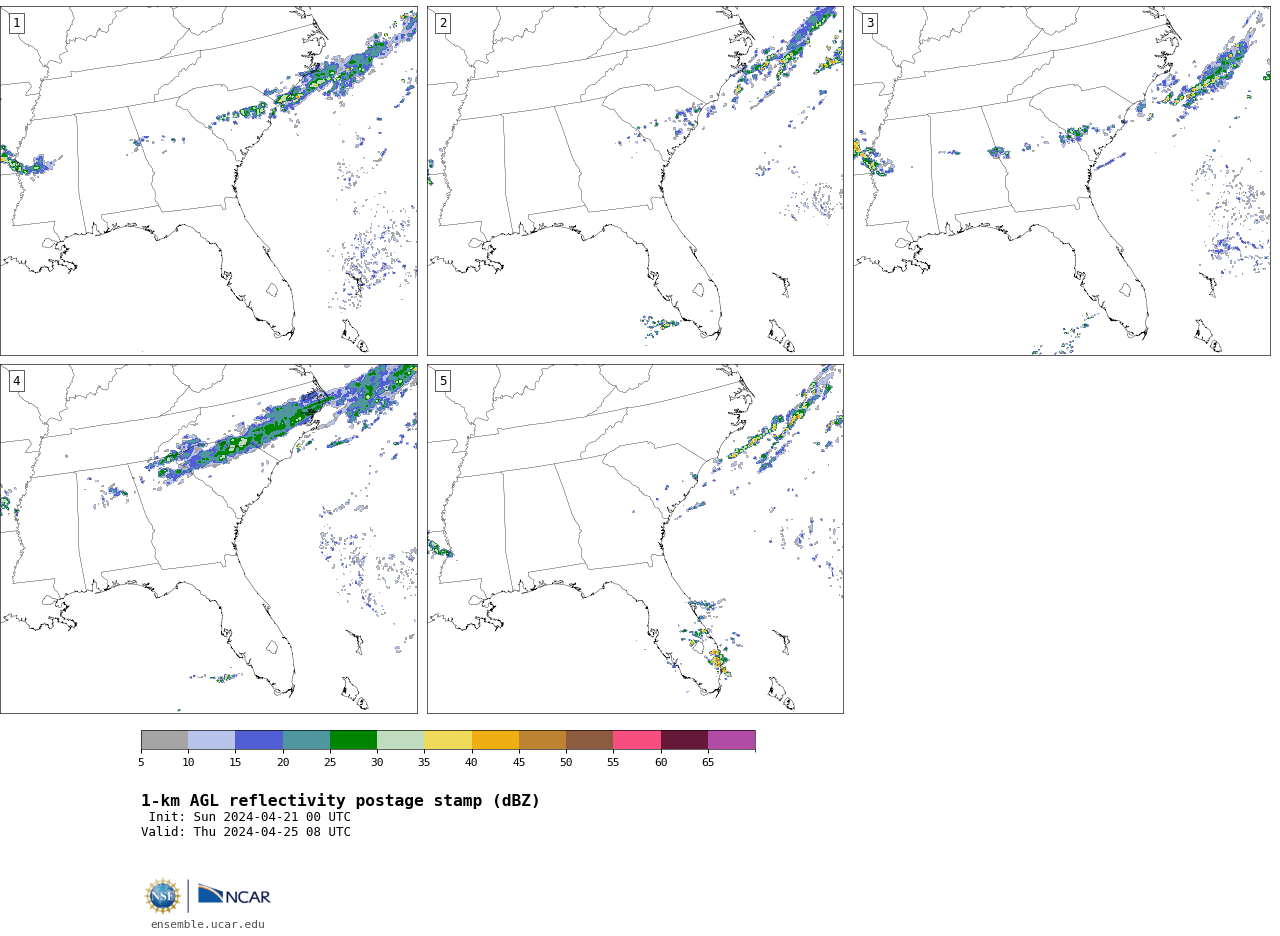The image size is (1280, 936).
Task: Click the colorbar tick label 30
Action: [377, 763]
